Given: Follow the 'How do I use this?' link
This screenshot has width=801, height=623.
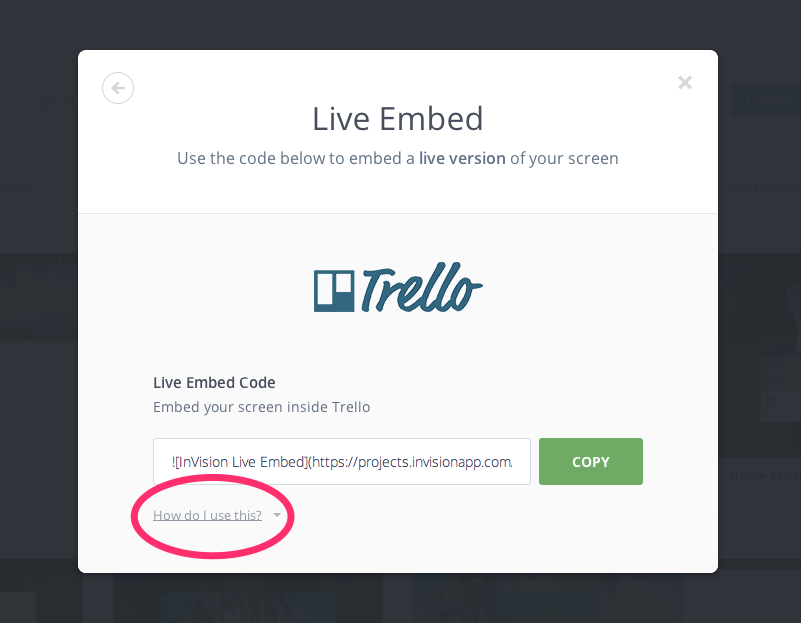Looking at the screenshot, I should click(x=207, y=515).
